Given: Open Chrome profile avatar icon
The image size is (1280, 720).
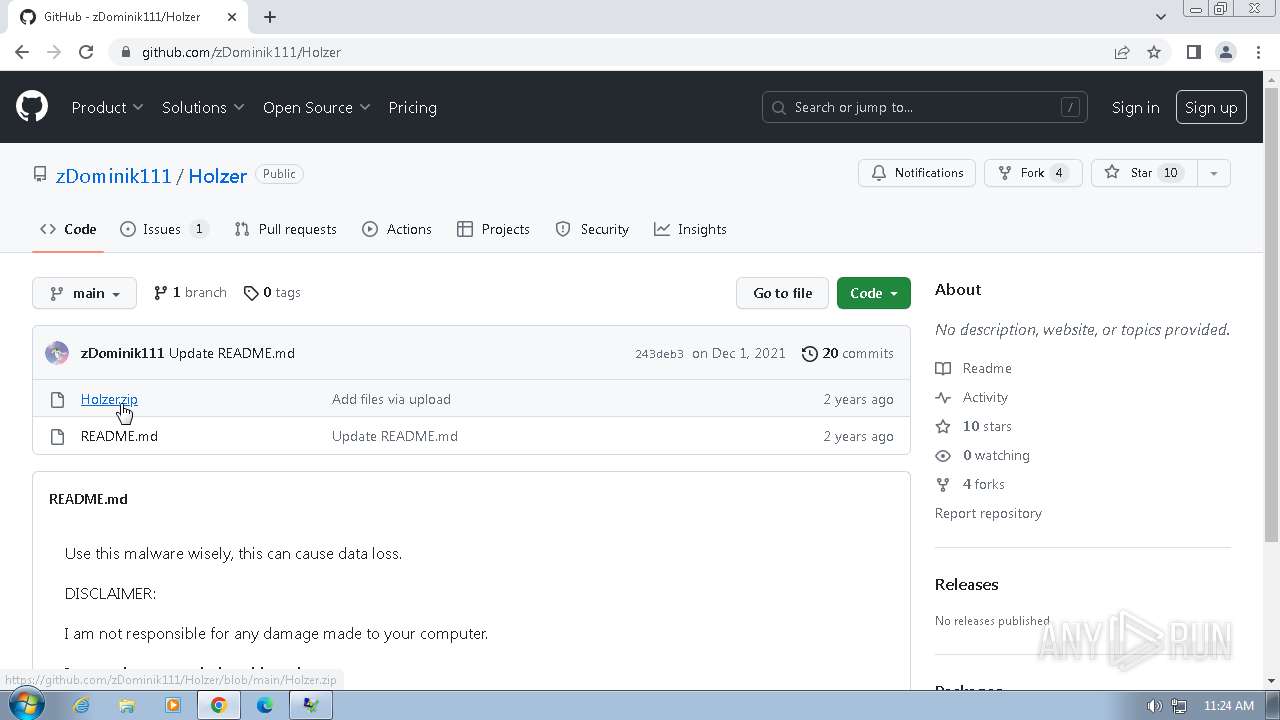Looking at the screenshot, I should [x=1225, y=52].
